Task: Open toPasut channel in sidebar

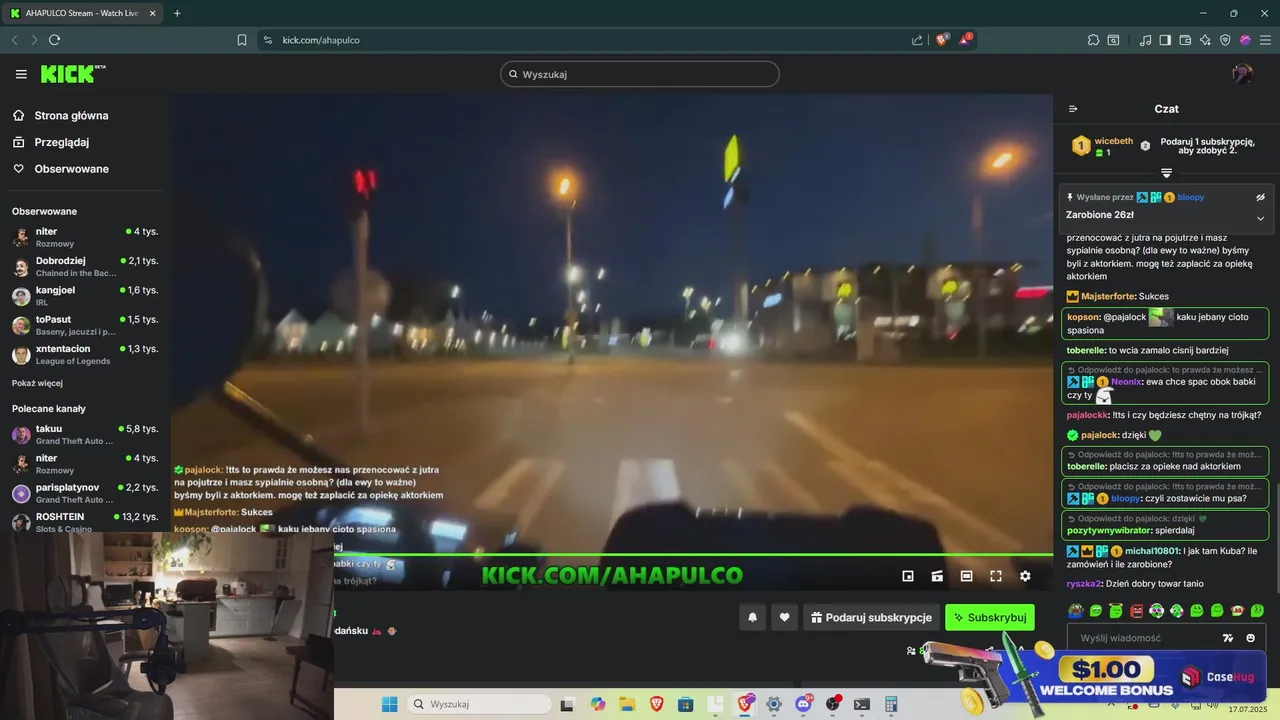Action: tap(84, 325)
